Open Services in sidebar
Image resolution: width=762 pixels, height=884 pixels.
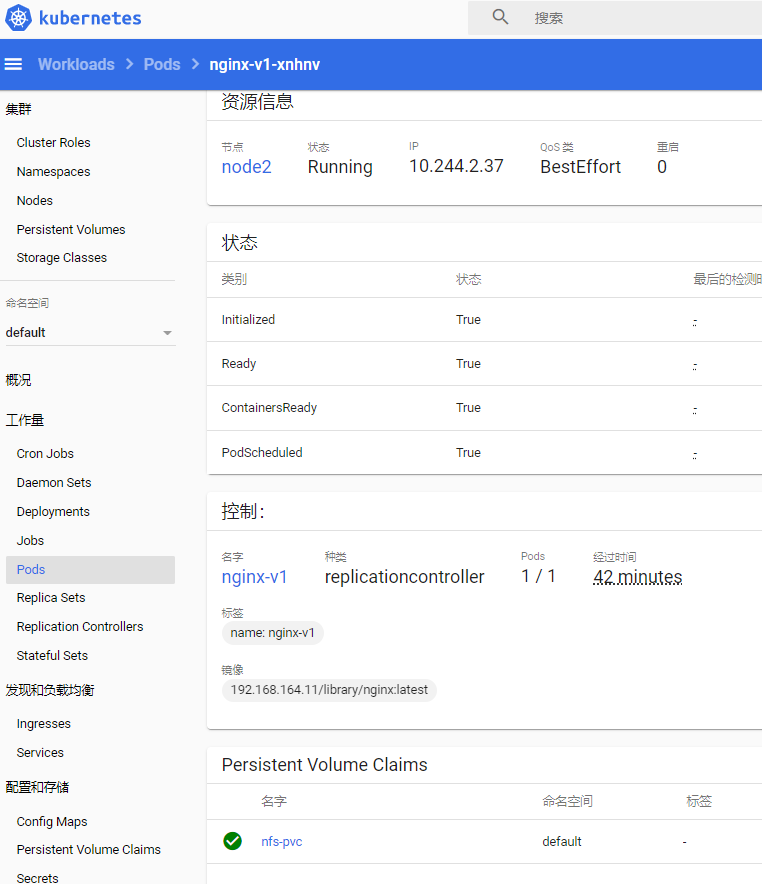pyautogui.click(x=40, y=753)
